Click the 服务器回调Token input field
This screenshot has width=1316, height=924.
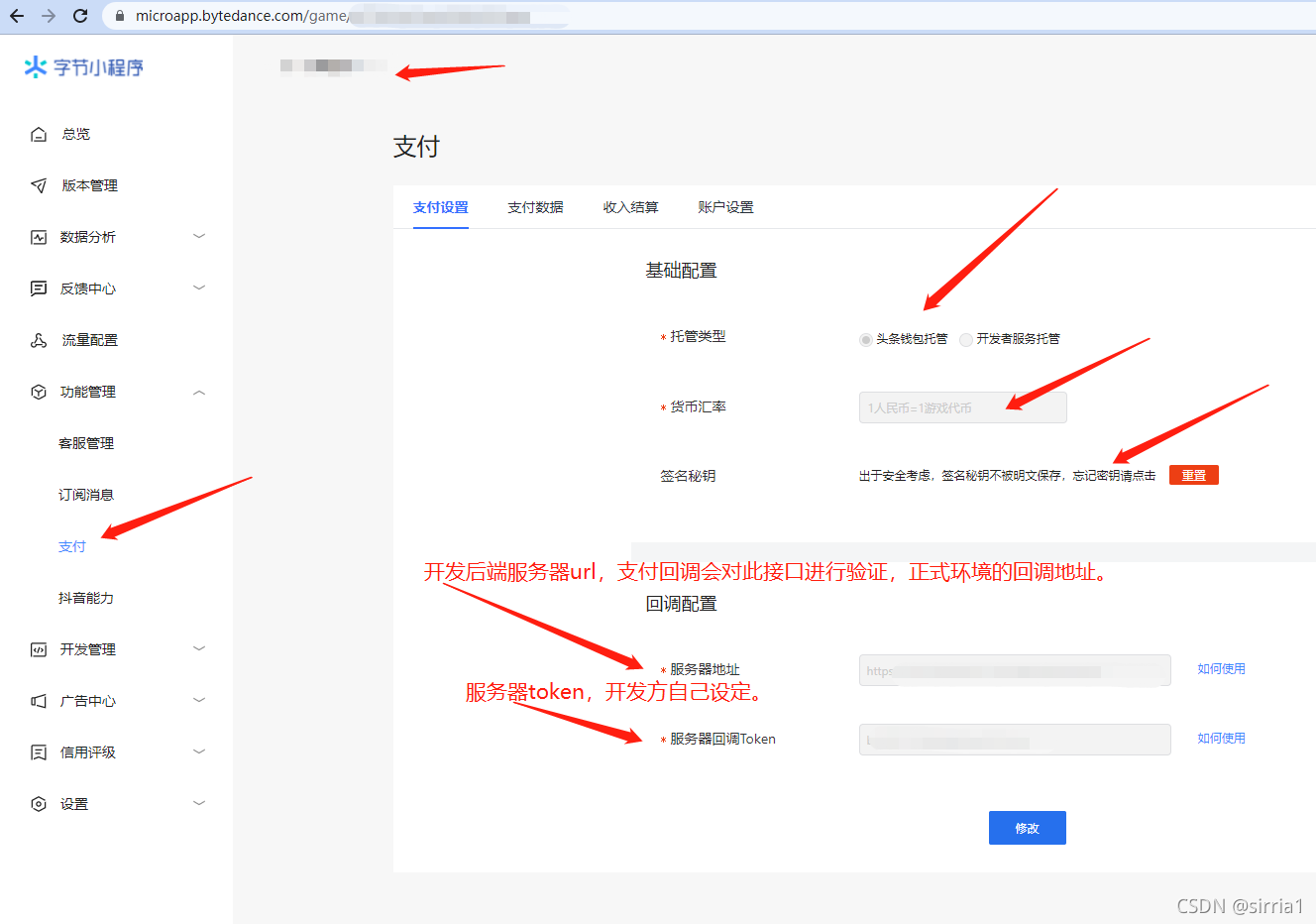[x=1015, y=740]
